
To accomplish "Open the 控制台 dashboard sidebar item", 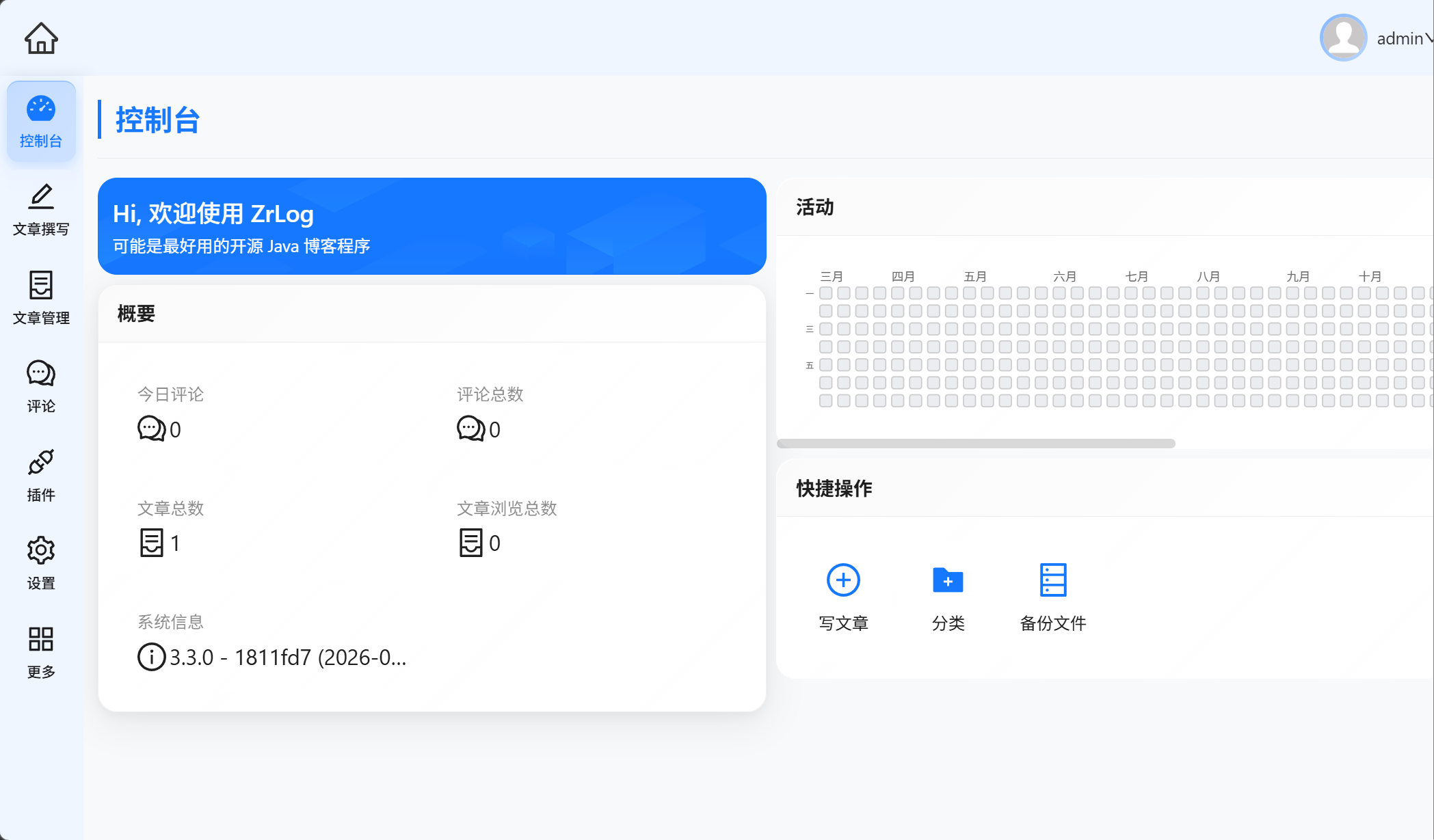I will (x=41, y=122).
